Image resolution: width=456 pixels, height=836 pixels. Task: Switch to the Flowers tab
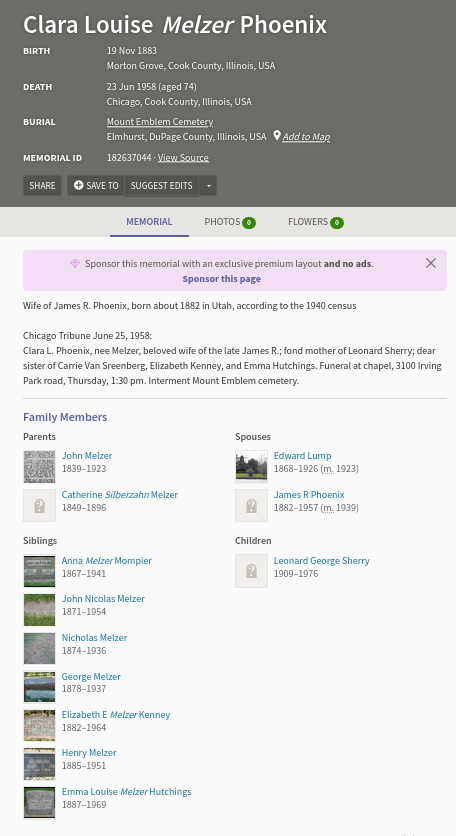(x=316, y=222)
